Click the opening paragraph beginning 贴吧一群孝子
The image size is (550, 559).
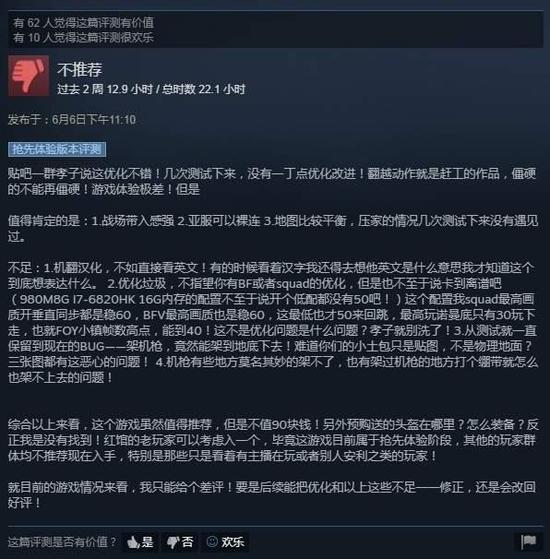pos(272,181)
